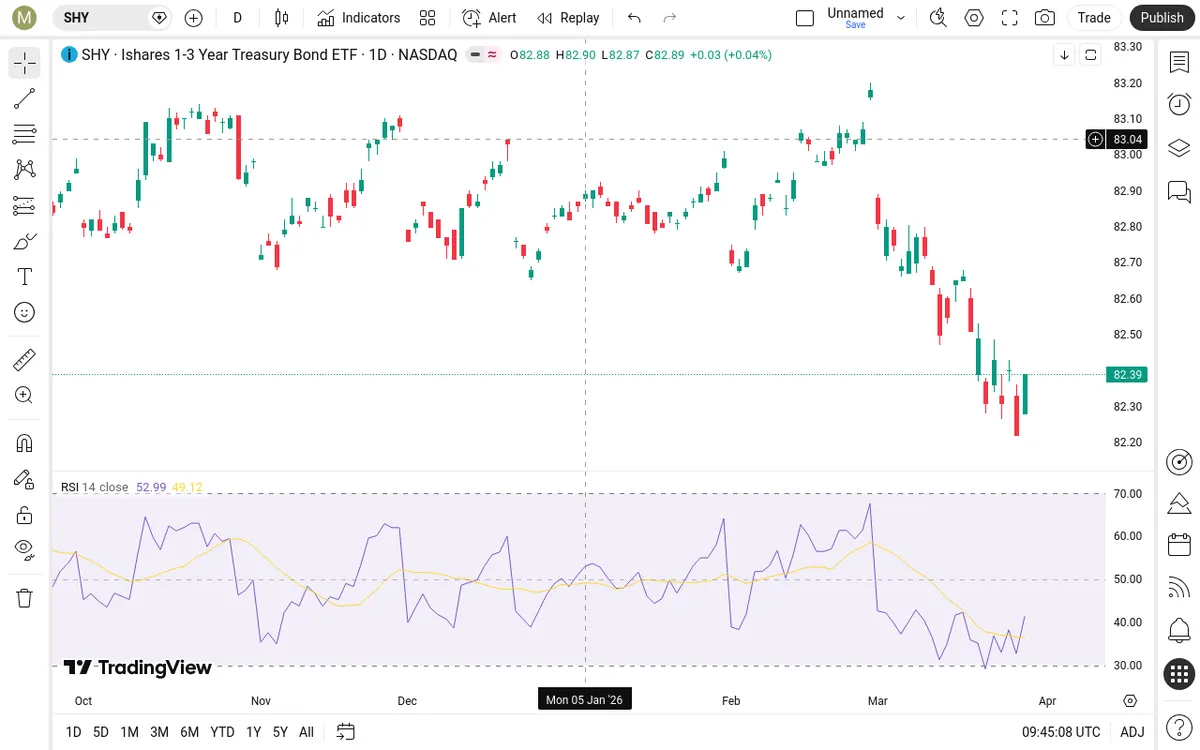
Task: Open the apps grid in sidebar
Action: [x=1179, y=674]
